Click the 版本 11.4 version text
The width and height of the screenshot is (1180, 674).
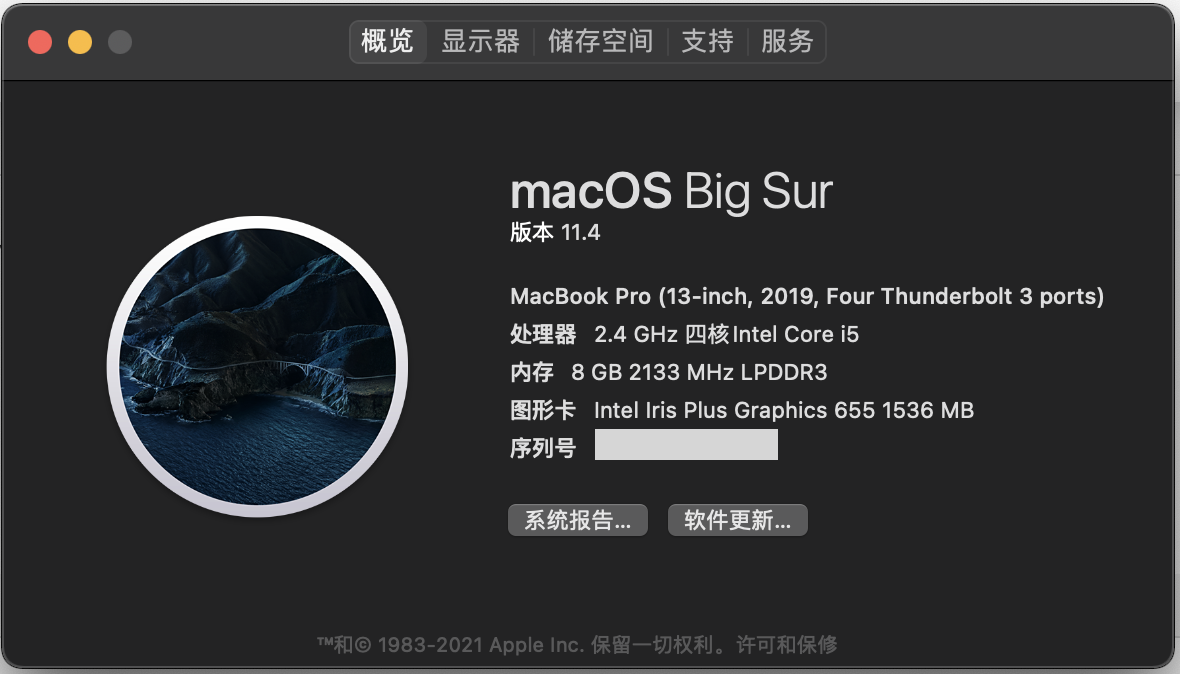point(555,232)
